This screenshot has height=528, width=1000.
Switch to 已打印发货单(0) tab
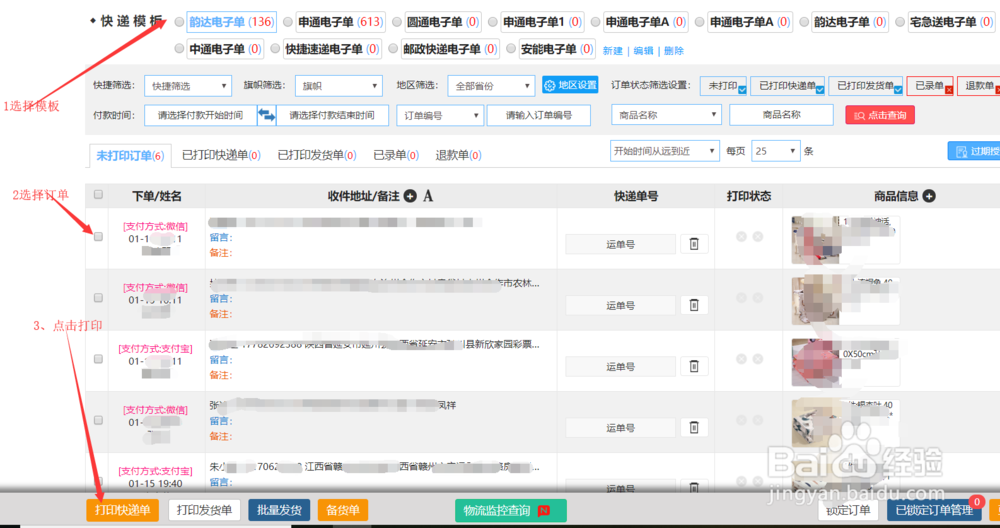317,155
